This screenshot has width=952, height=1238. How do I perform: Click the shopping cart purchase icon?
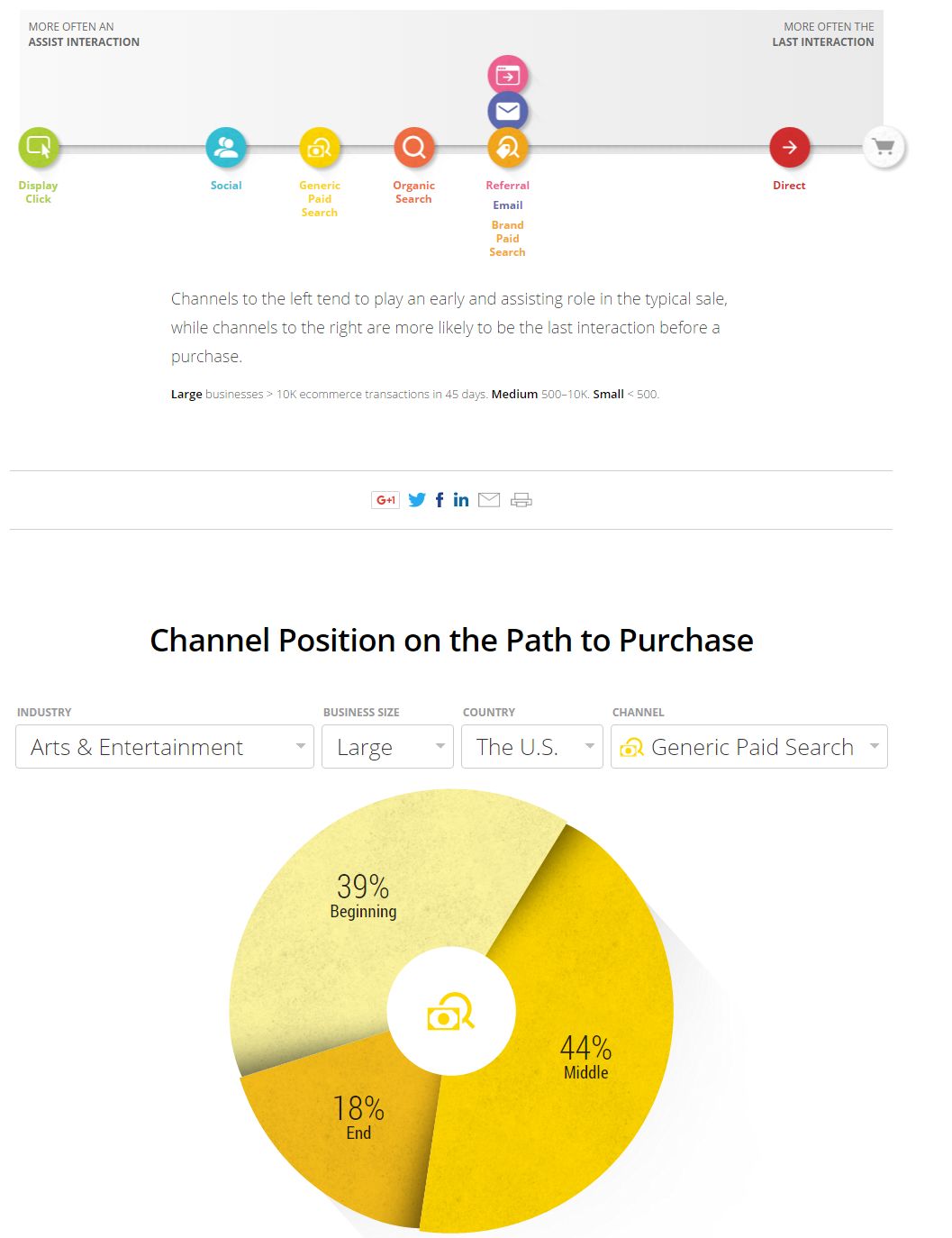[884, 147]
